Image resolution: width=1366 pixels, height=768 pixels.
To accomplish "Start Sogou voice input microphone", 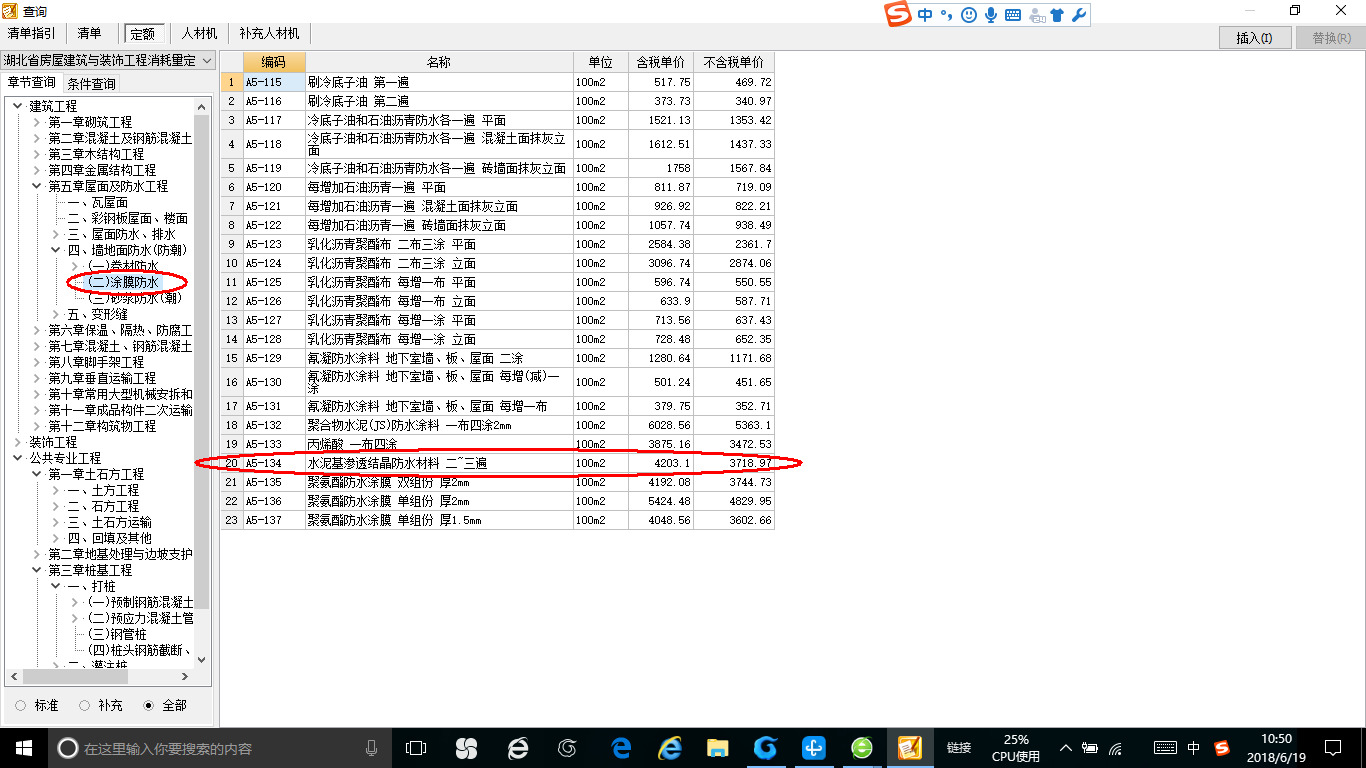I will pos(991,15).
